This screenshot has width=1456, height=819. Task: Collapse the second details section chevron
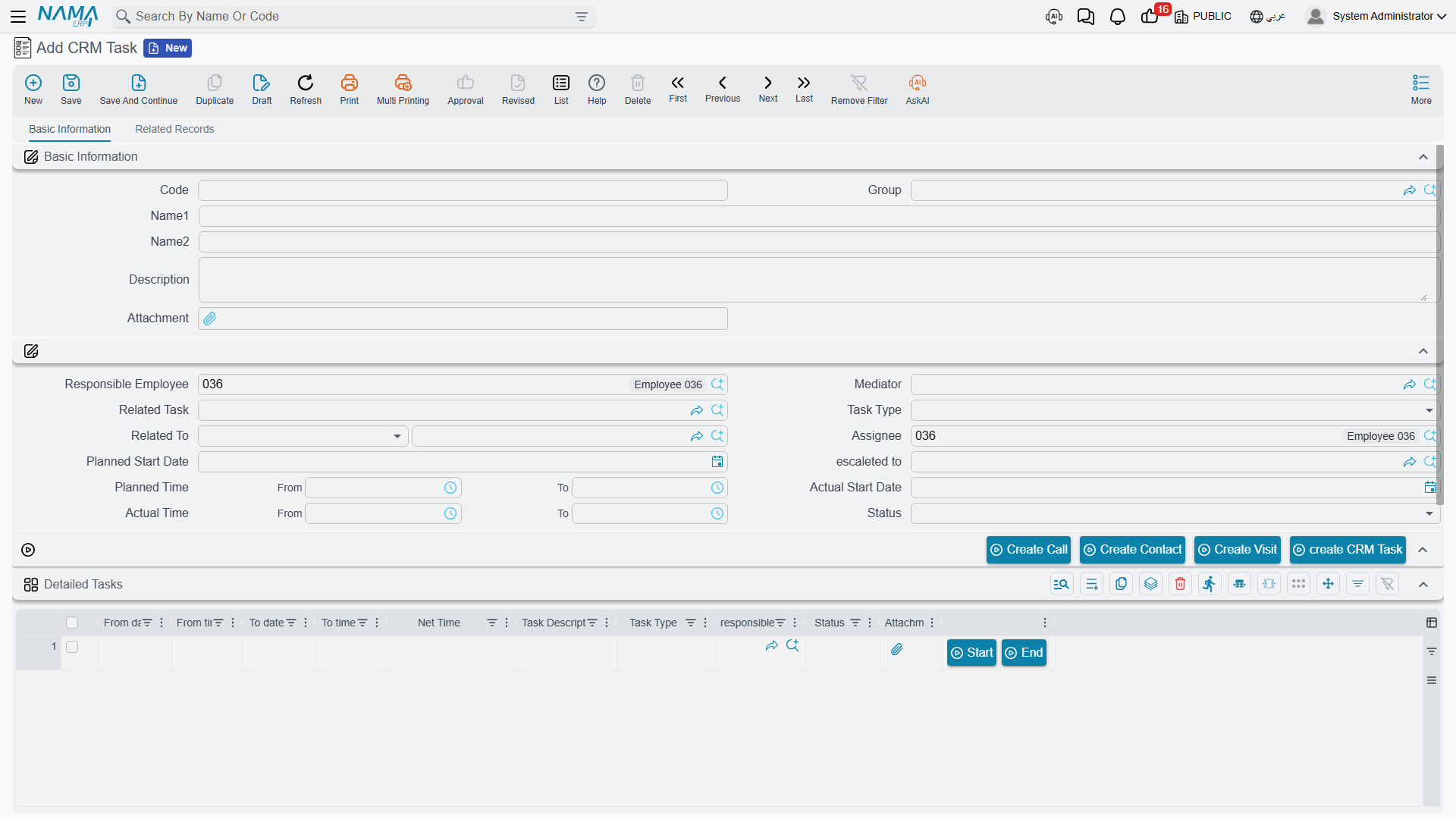1423,351
